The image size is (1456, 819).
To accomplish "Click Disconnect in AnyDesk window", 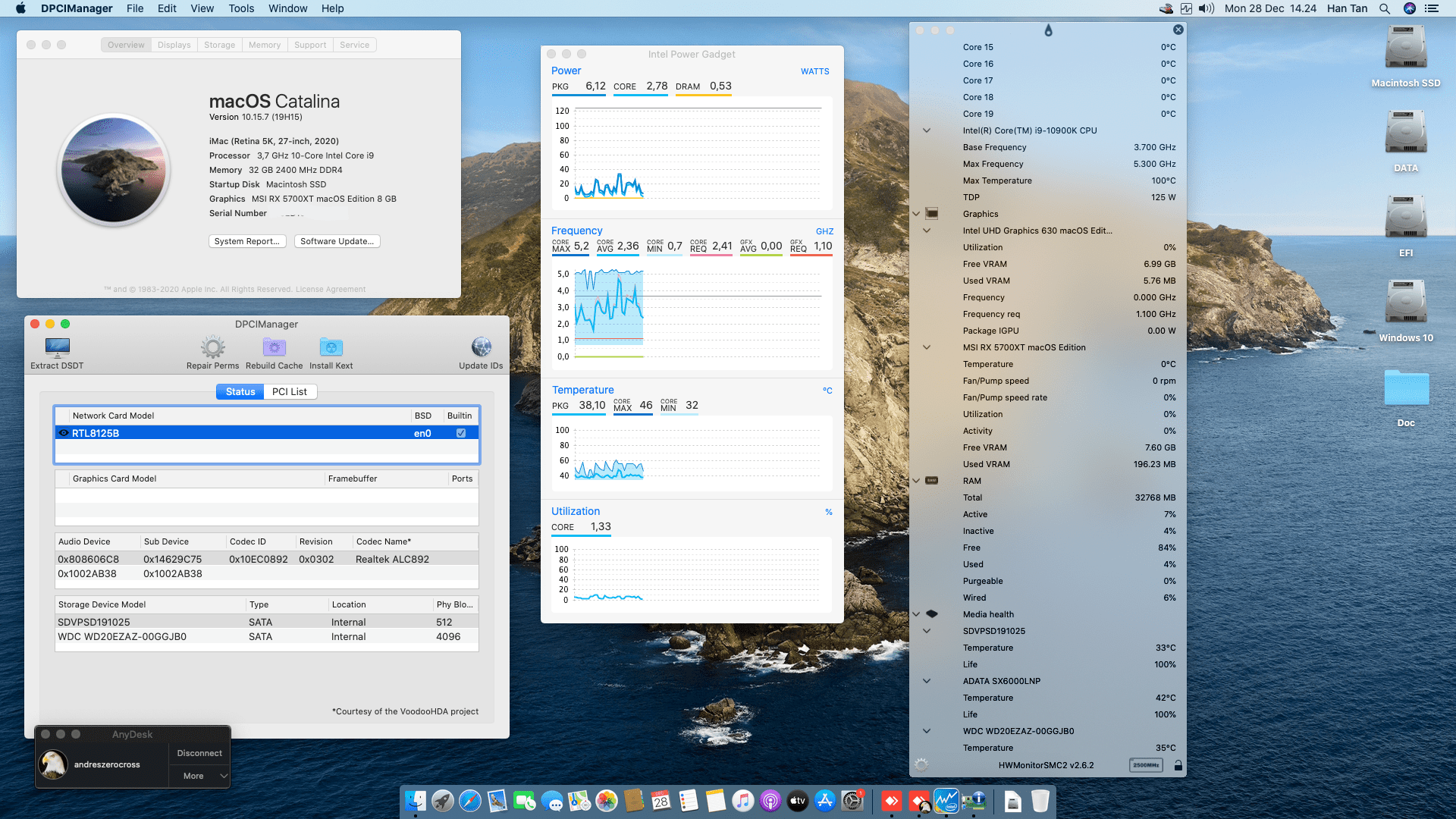I will [199, 753].
